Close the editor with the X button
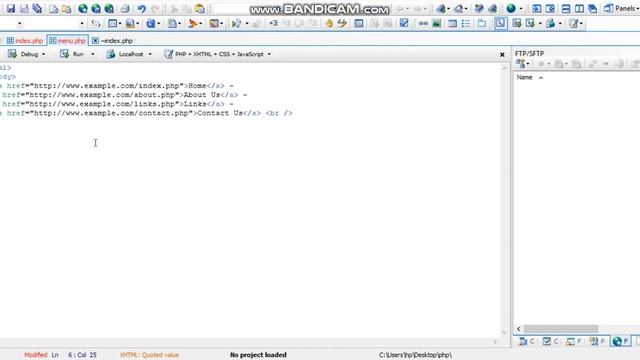This screenshot has height=360, width=640. pos(502,55)
